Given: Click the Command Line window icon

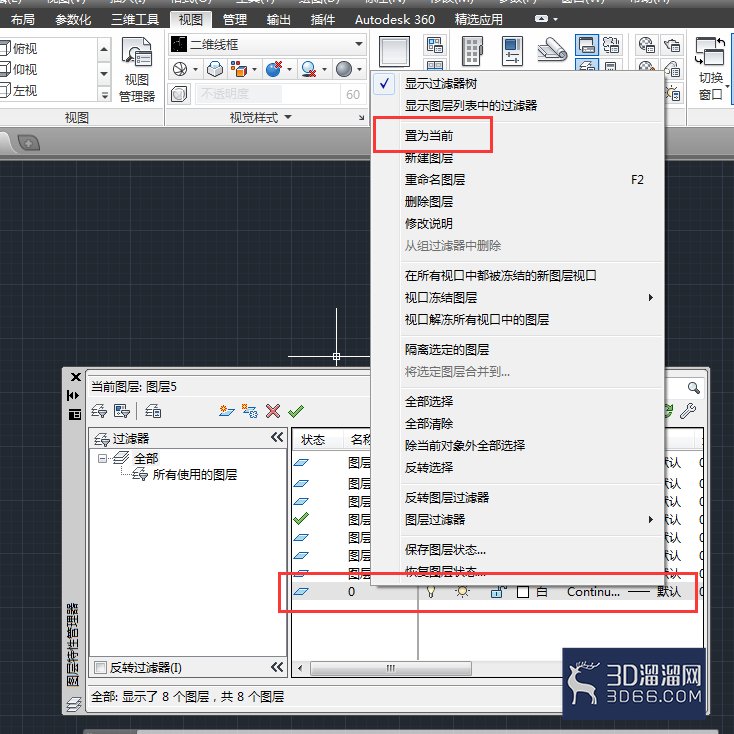Looking at the screenshot, I should point(587,45).
